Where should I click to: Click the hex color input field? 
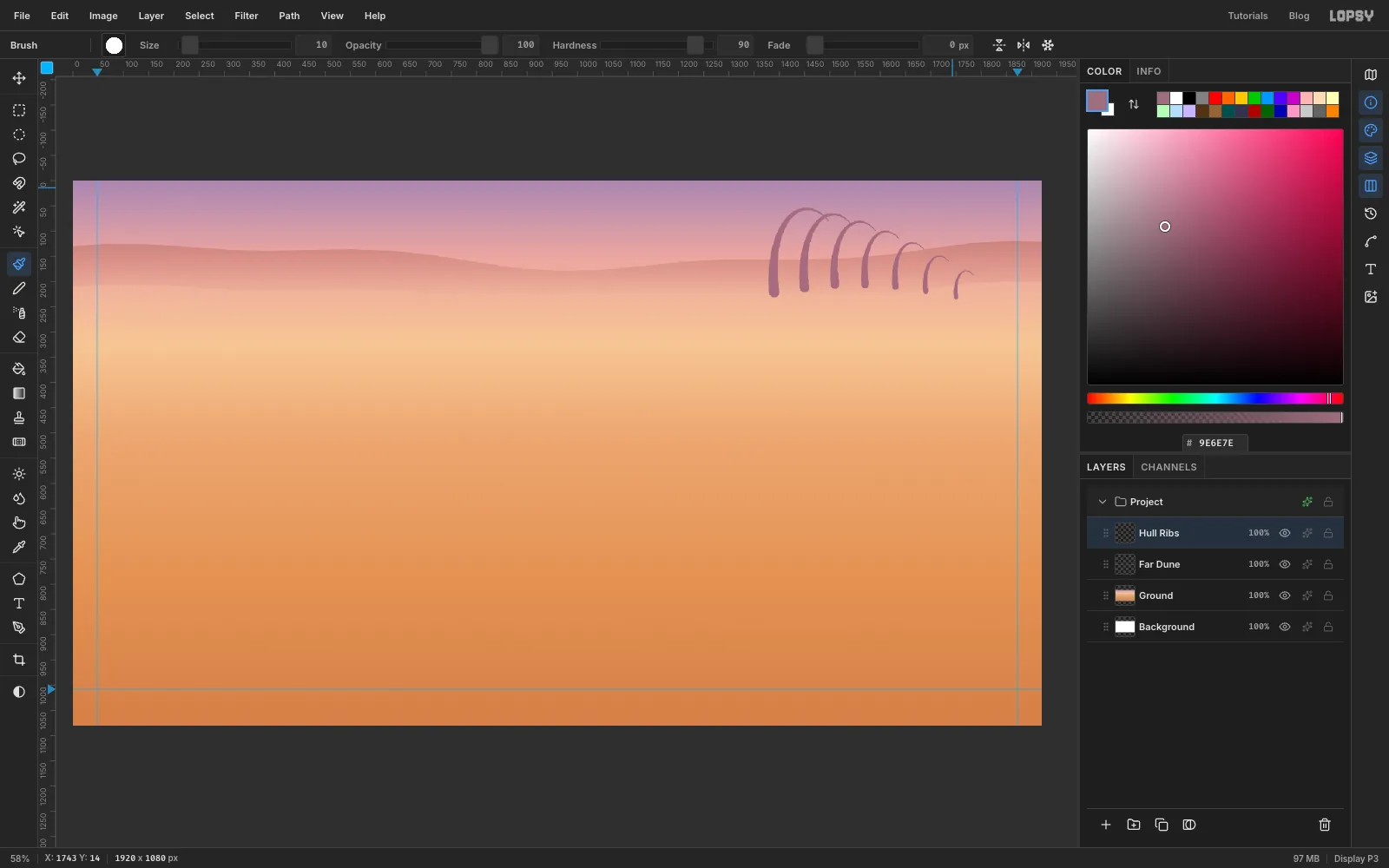point(1215,443)
